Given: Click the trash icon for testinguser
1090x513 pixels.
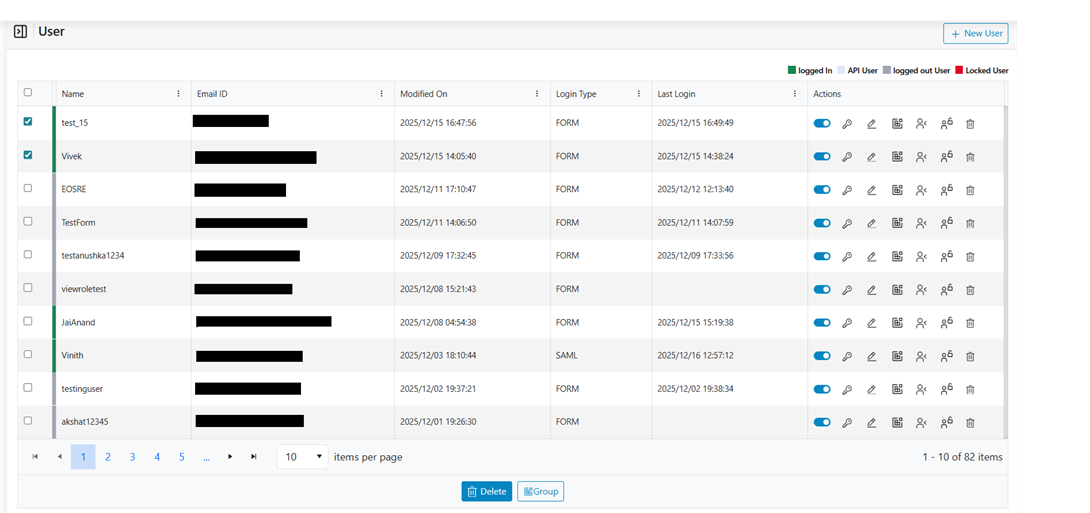Looking at the screenshot, I should point(970,389).
